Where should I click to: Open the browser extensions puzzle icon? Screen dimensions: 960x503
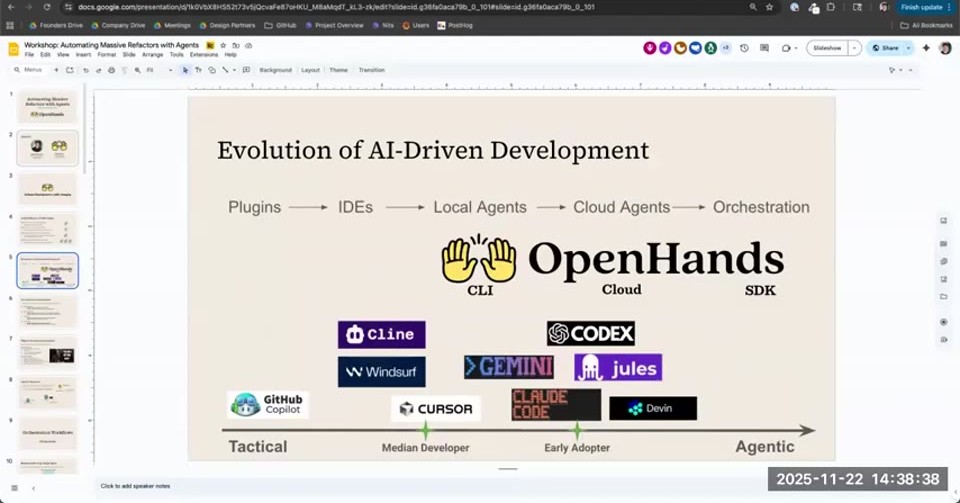pyautogui.click(x=831, y=7)
